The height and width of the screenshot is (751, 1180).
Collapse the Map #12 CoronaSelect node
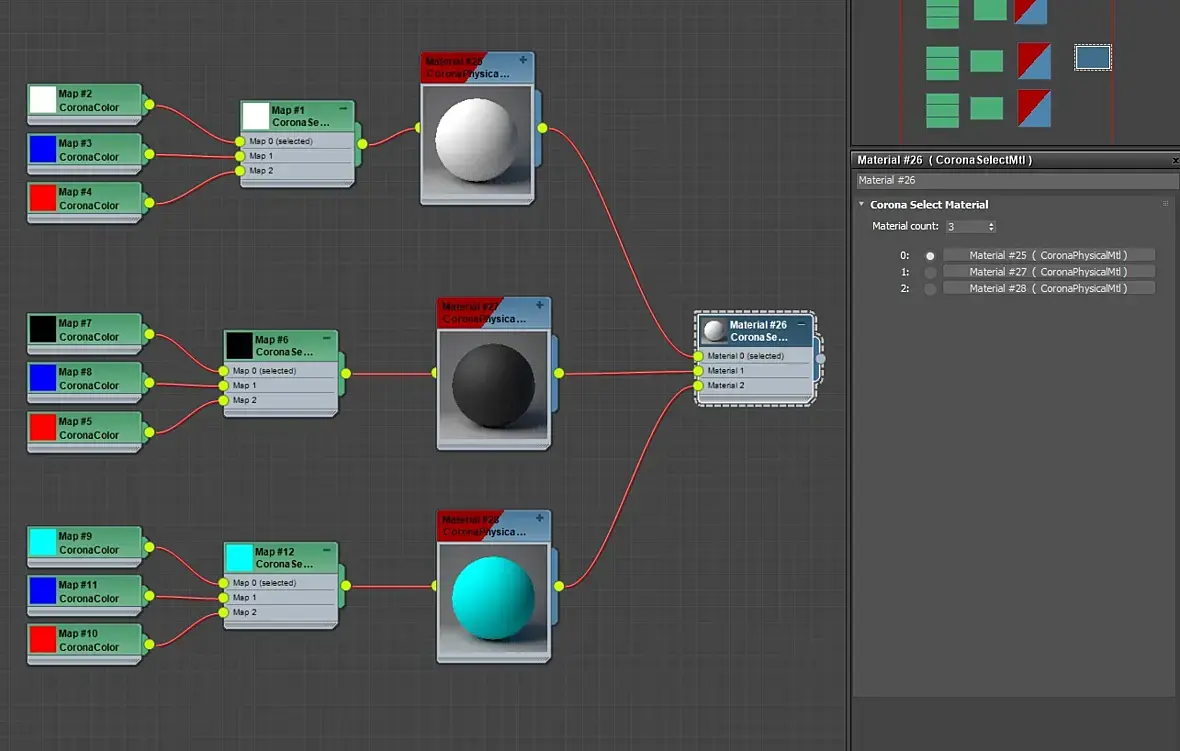327,550
